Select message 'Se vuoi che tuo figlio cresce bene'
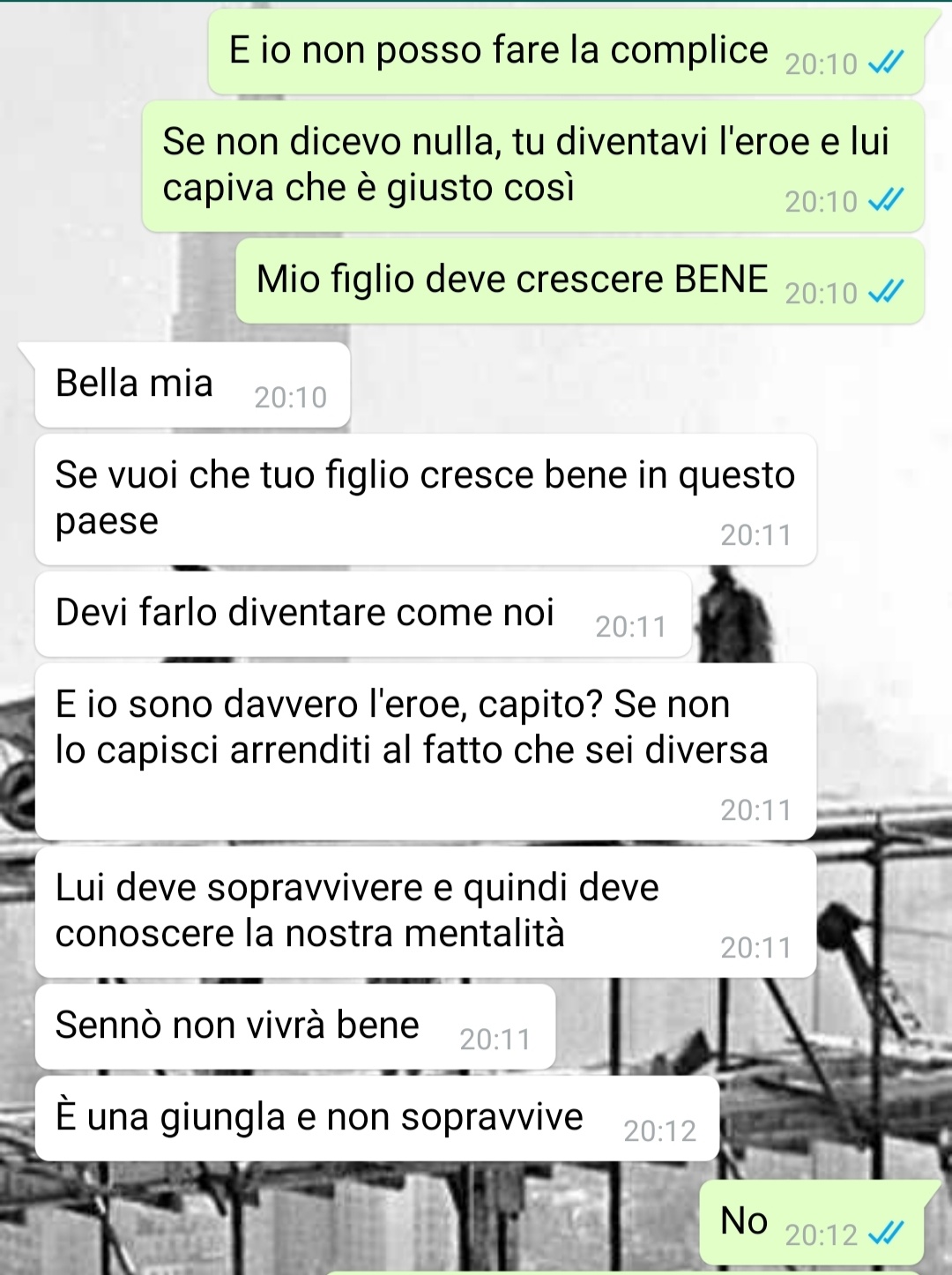 click(426, 499)
